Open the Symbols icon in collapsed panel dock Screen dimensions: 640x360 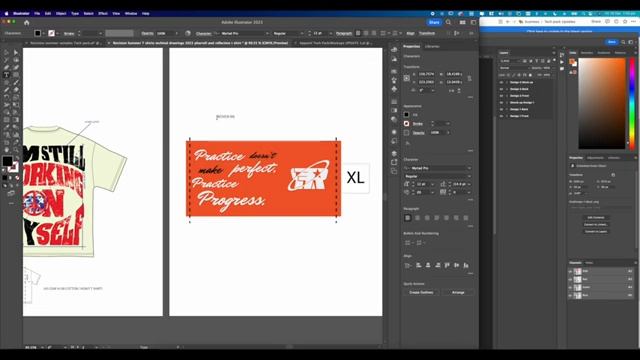point(394,89)
